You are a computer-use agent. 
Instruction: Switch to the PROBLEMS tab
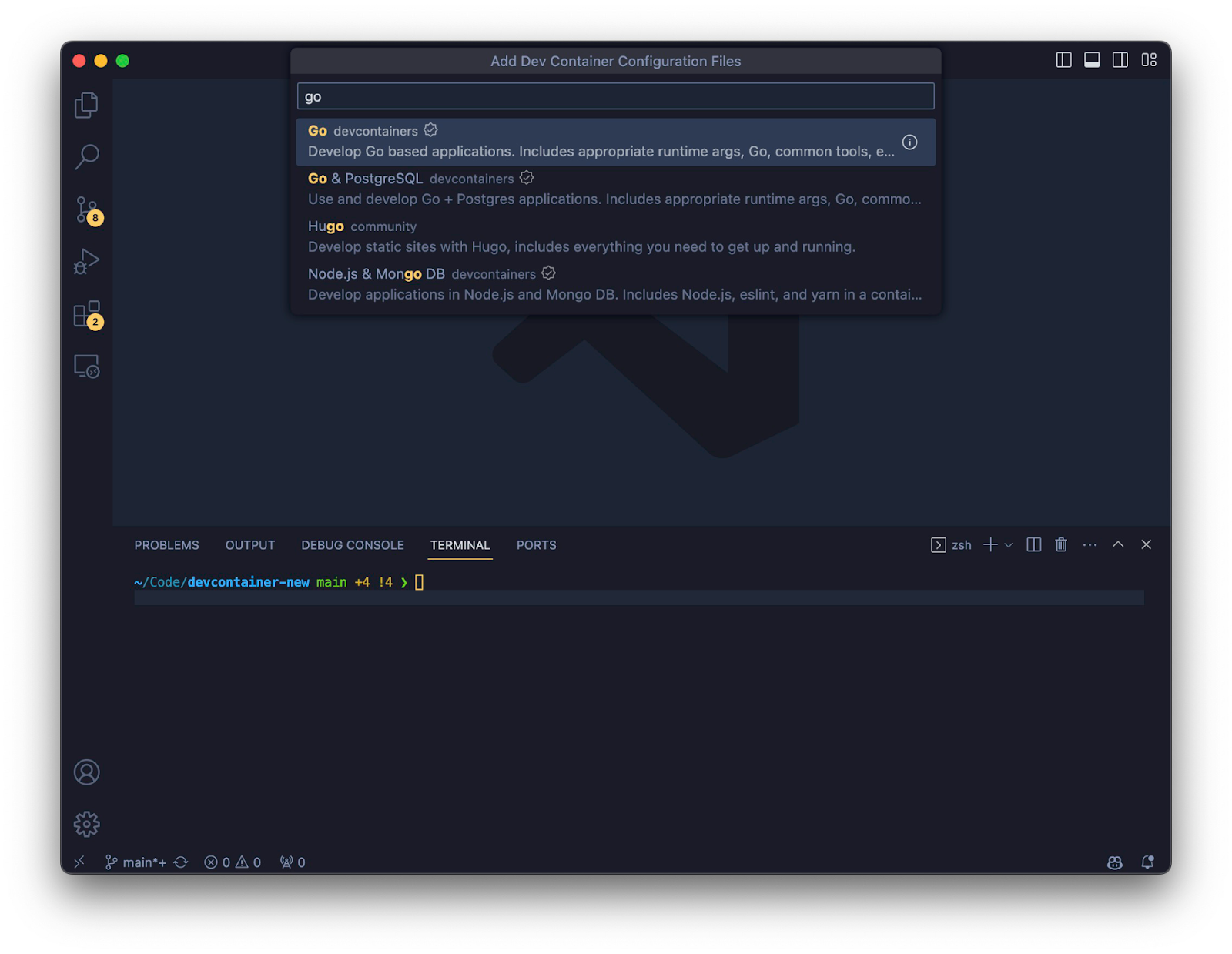point(166,545)
